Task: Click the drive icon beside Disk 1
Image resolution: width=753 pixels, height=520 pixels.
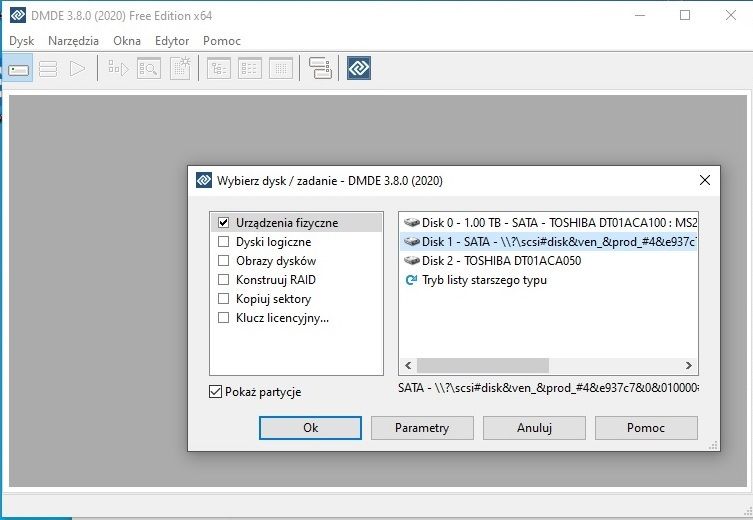Action: tap(412, 242)
